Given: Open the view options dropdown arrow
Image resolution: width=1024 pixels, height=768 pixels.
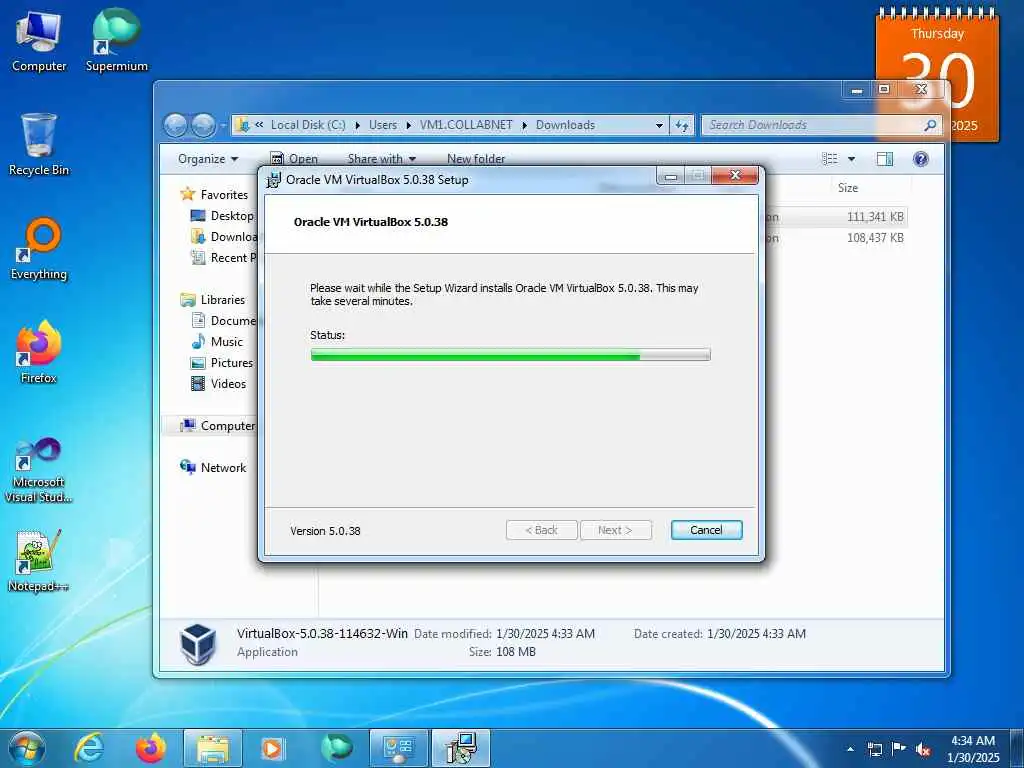Looking at the screenshot, I should click(851, 159).
